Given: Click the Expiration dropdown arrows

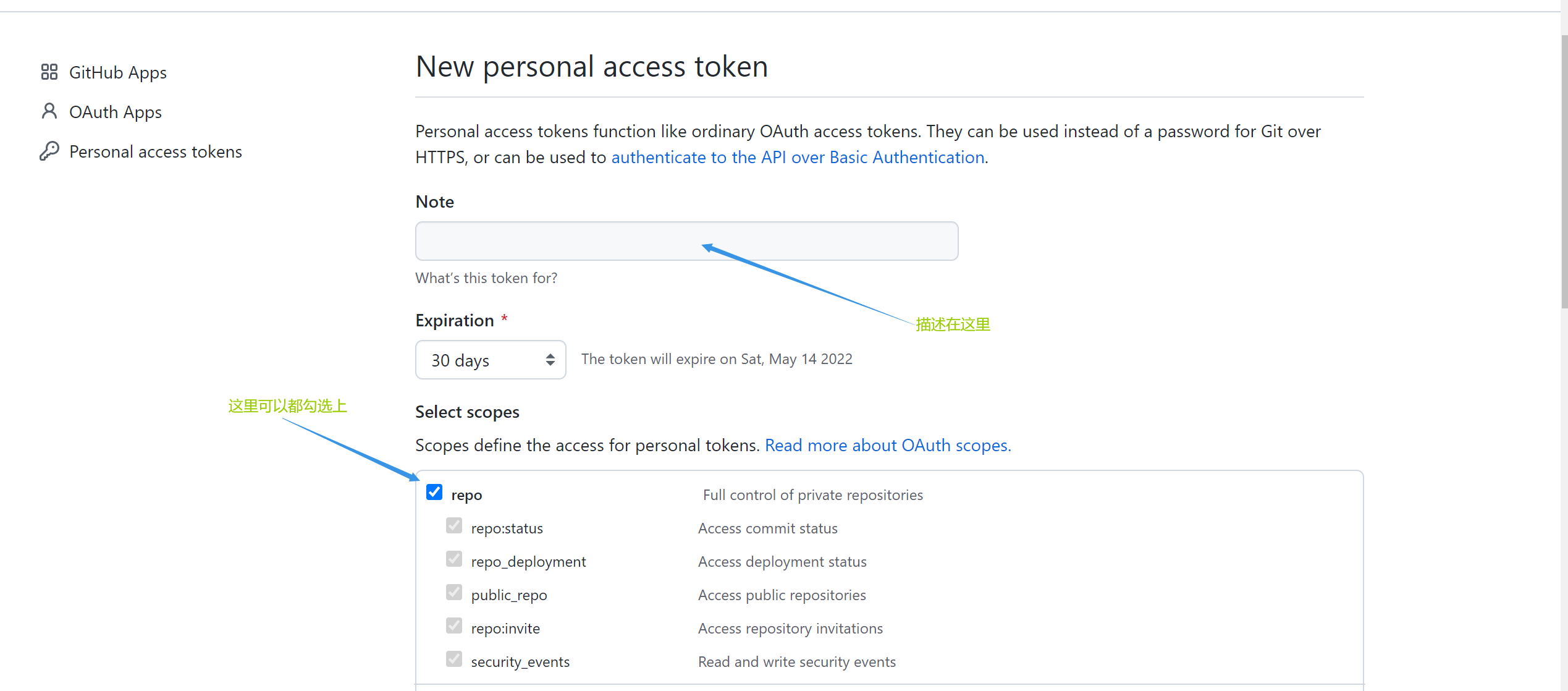Looking at the screenshot, I should pos(550,360).
